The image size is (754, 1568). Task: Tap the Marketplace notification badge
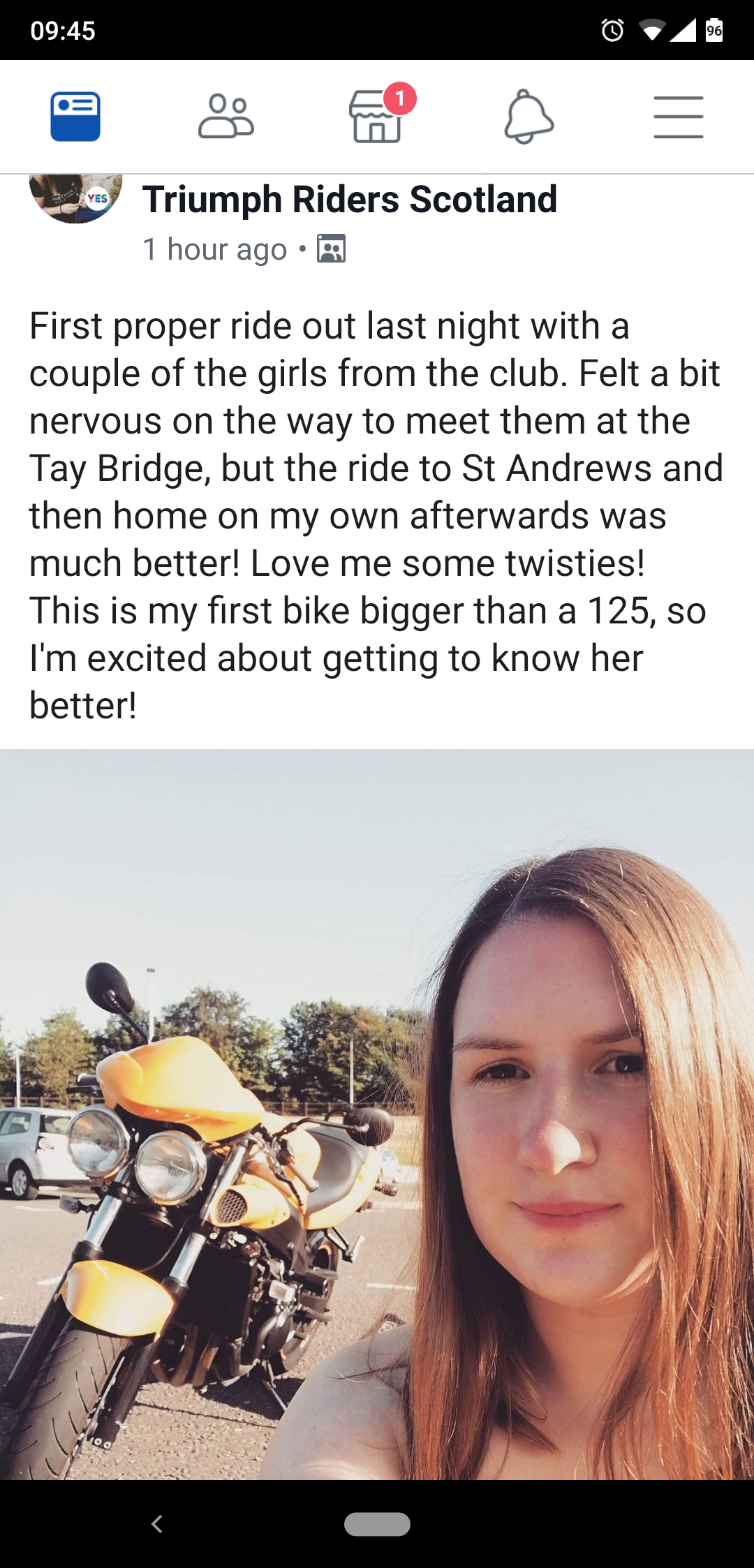pos(400,99)
